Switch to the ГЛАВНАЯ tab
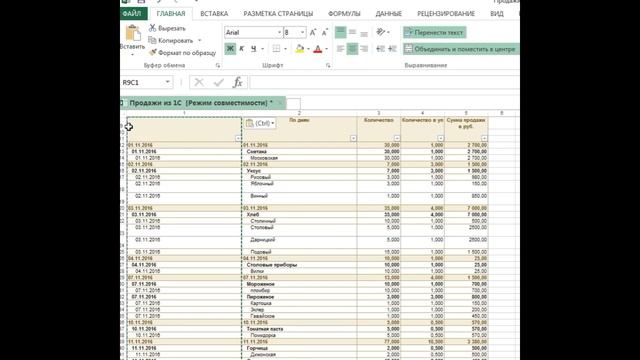The height and width of the screenshot is (360, 640). (171, 13)
